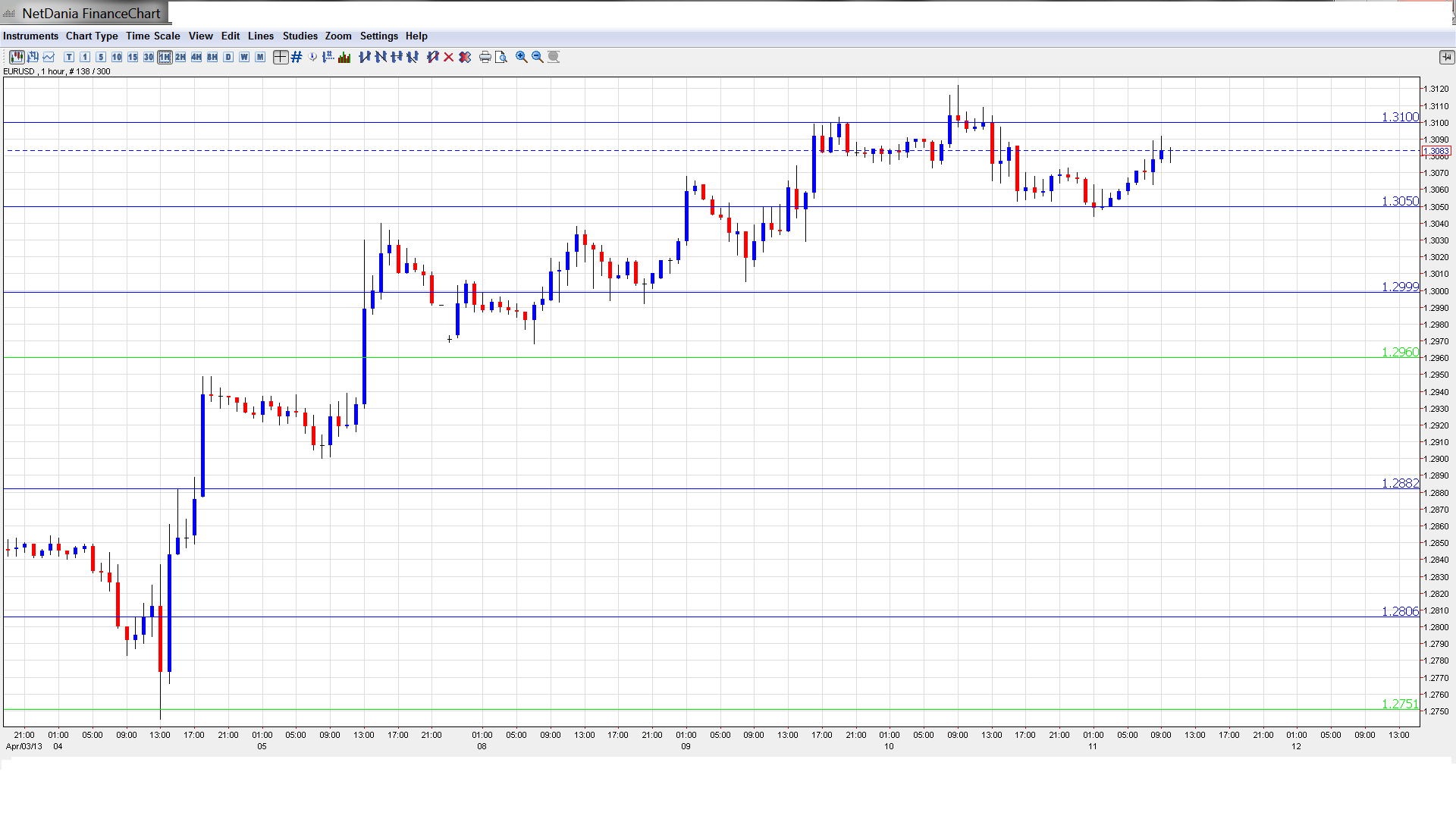Screen dimensions: 1456x819
Task: Open the Instruments menu
Action: pos(30,36)
